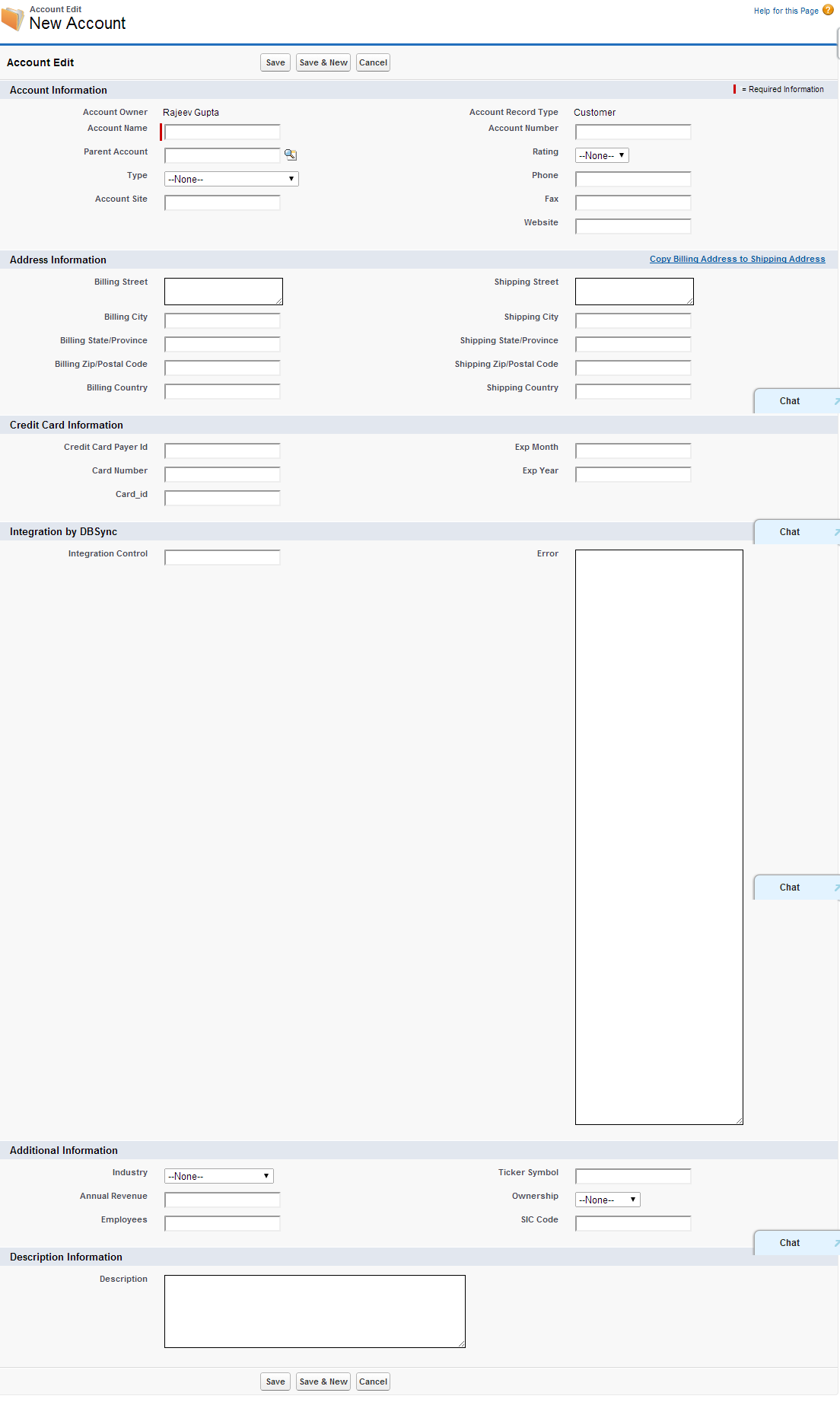This screenshot has height=1415, width=840.
Task: Click the Integration Control field
Action: pos(222,557)
